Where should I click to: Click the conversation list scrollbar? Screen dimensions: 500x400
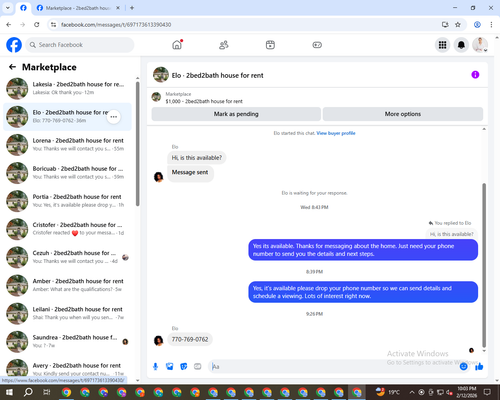[x=137, y=143]
